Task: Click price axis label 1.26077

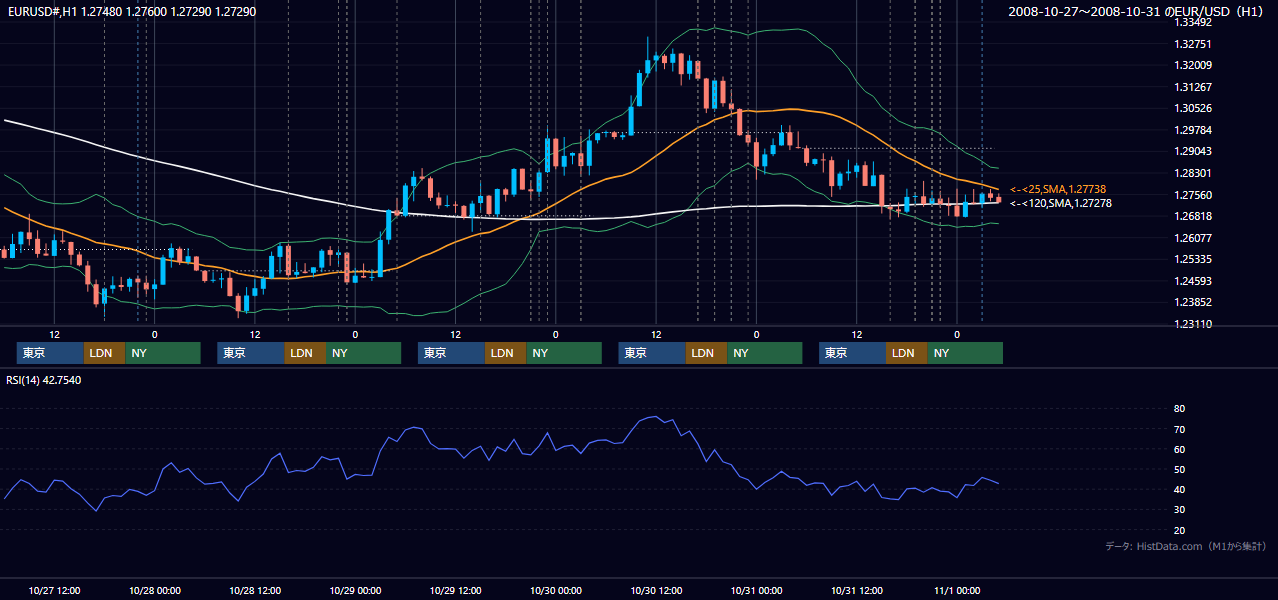Action: pyautogui.click(x=1194, y=238)
